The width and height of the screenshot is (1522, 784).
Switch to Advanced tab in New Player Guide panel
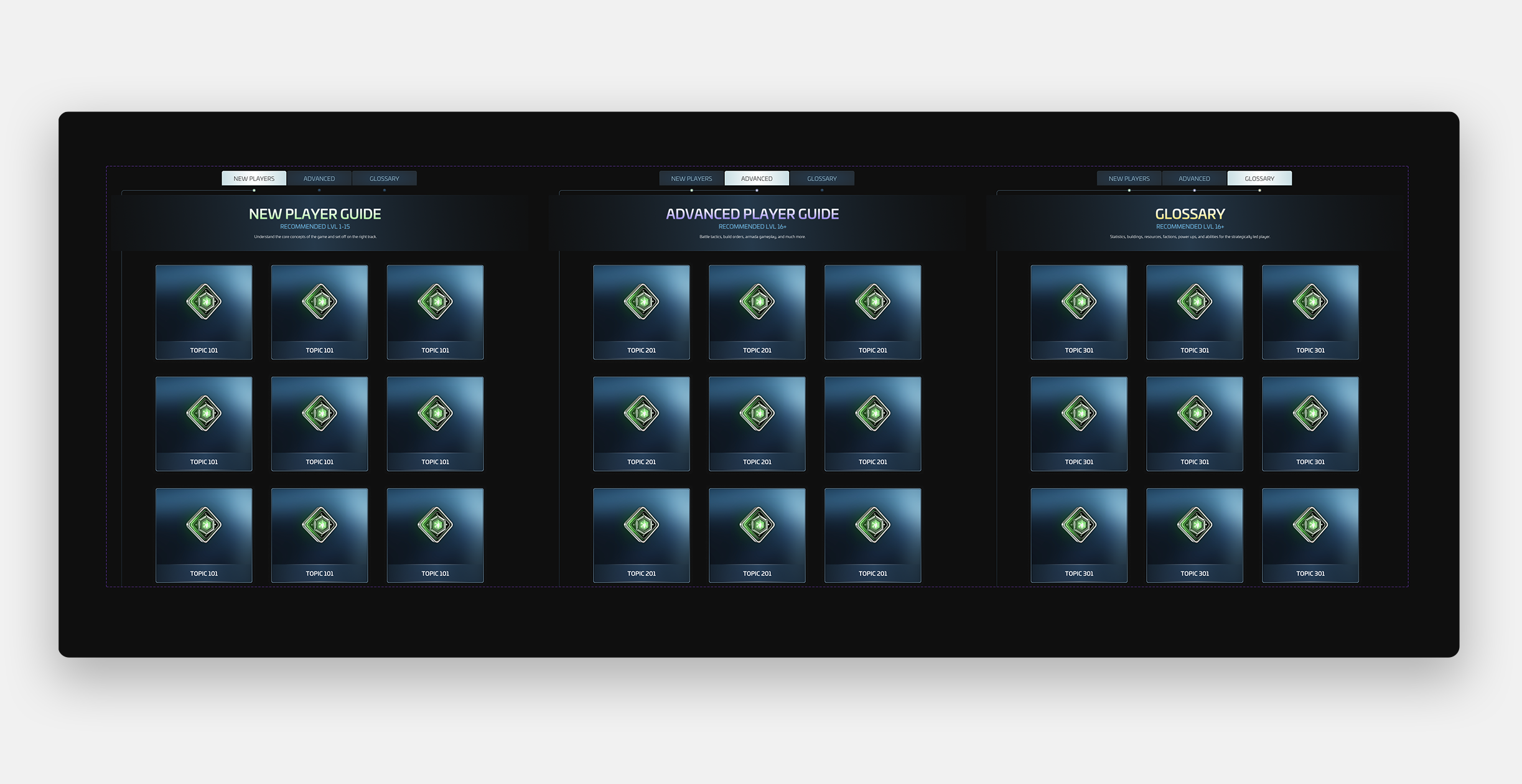pos(319,179)
